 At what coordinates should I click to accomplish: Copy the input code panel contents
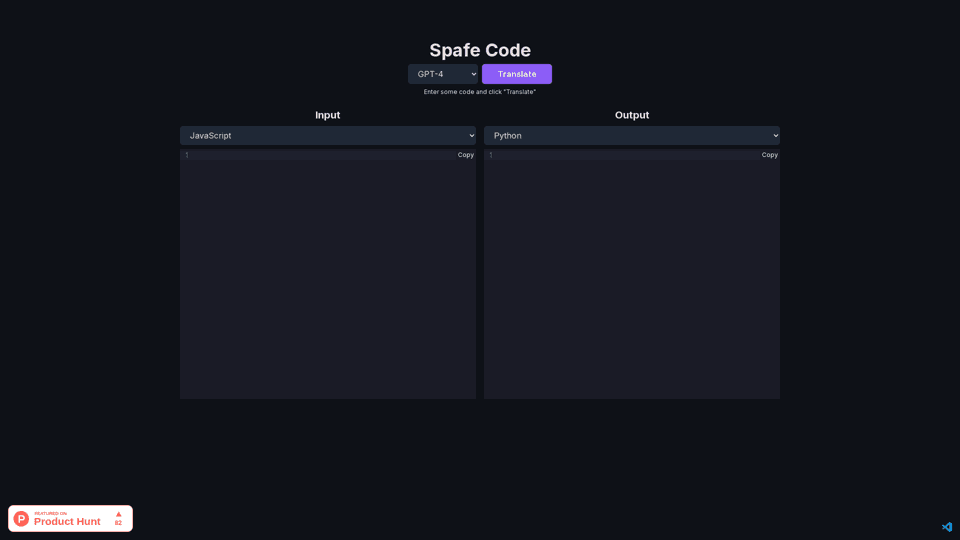(465, 155)
